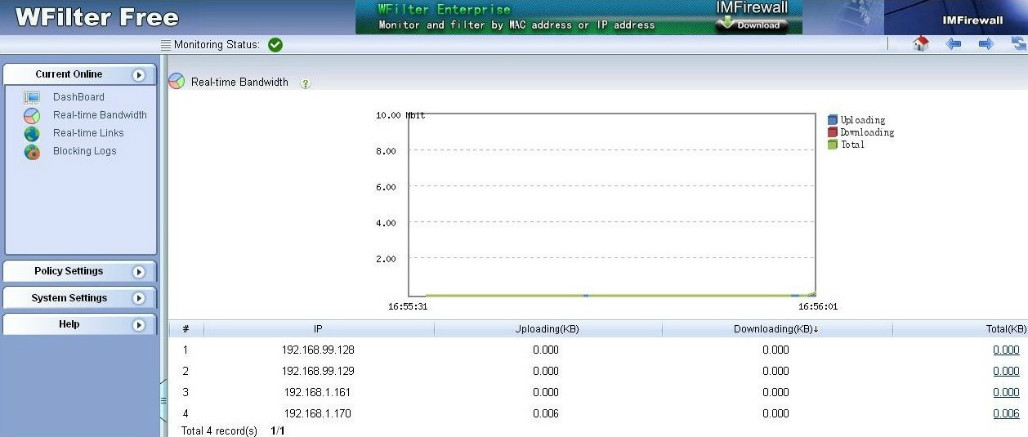The image size is (1028, 437).
Task: Open Real-time Links link in sidebar
Action: [x=89, y=132]
